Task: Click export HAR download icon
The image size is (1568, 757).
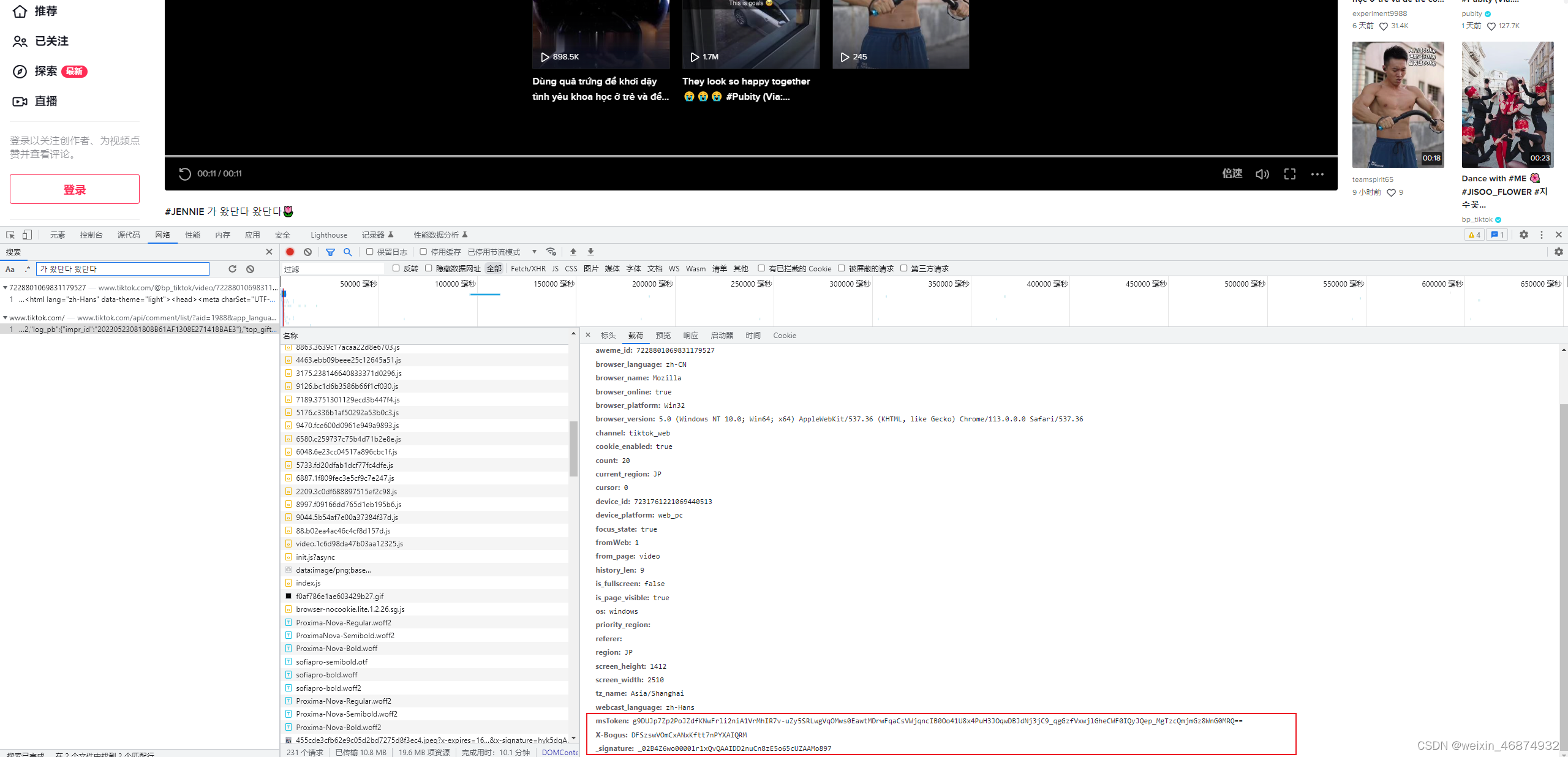Action: tap(591, 252)
